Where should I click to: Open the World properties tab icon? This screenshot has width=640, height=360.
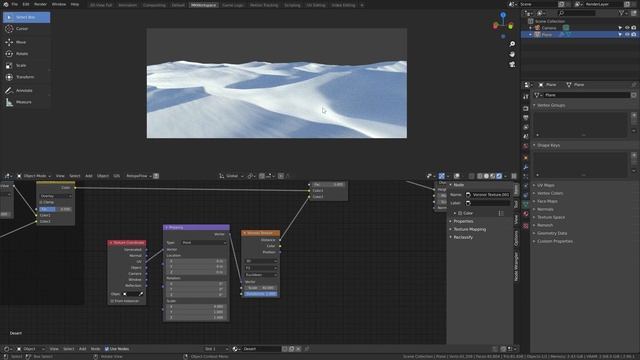click(526, 146)
